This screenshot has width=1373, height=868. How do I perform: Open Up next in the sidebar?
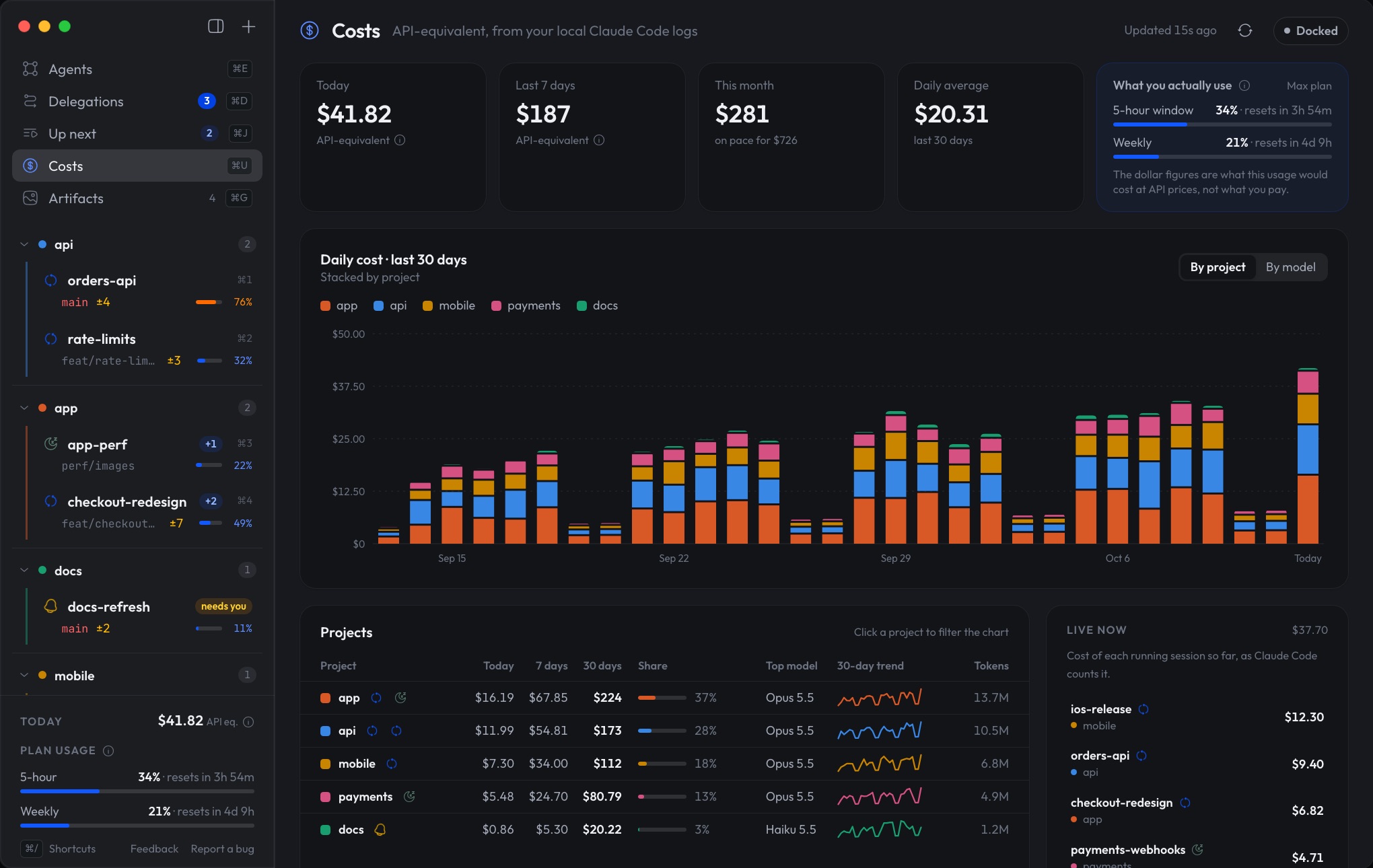point(137,133)
